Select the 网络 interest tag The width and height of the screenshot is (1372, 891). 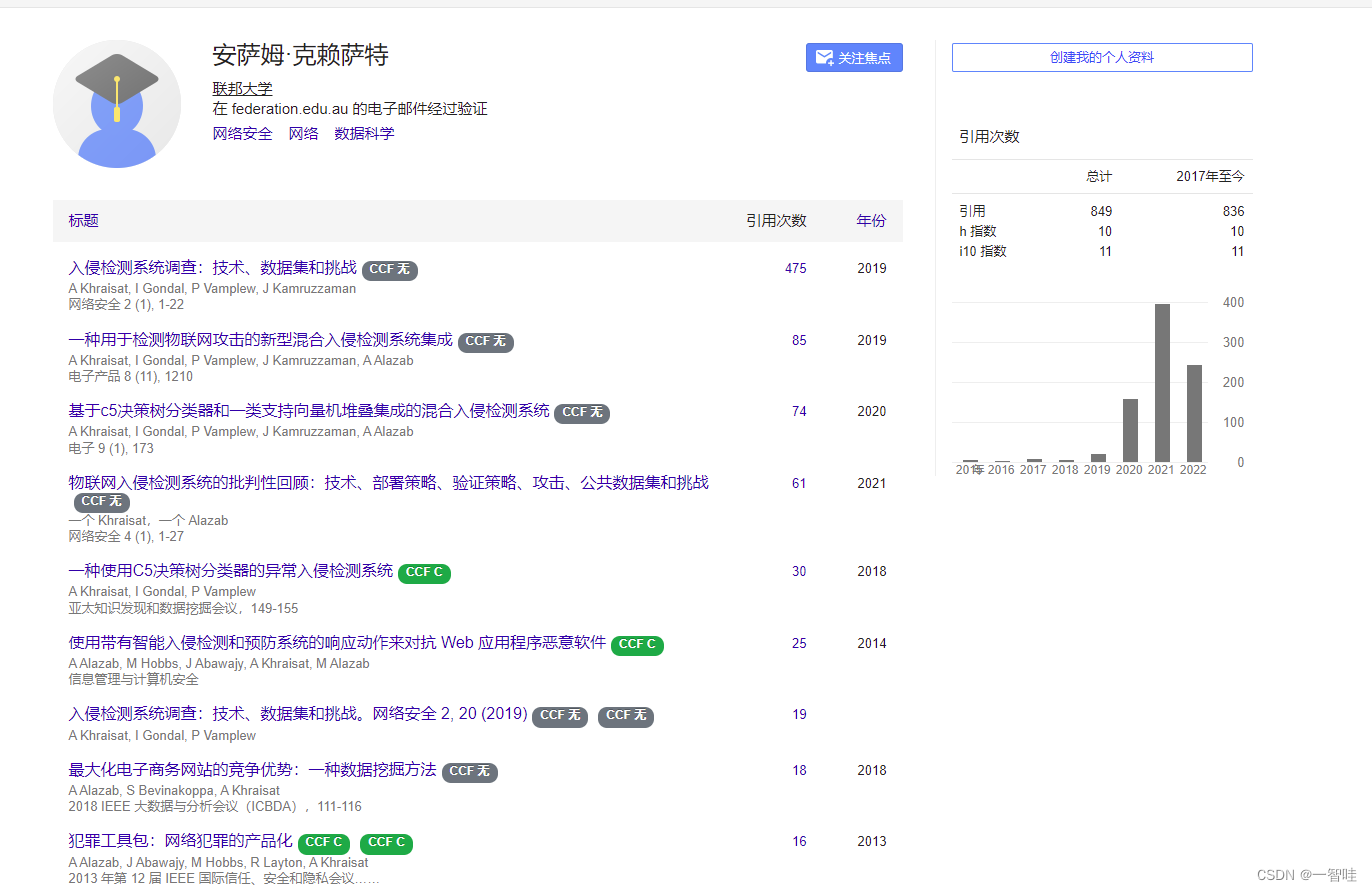(x=304, y=133)
